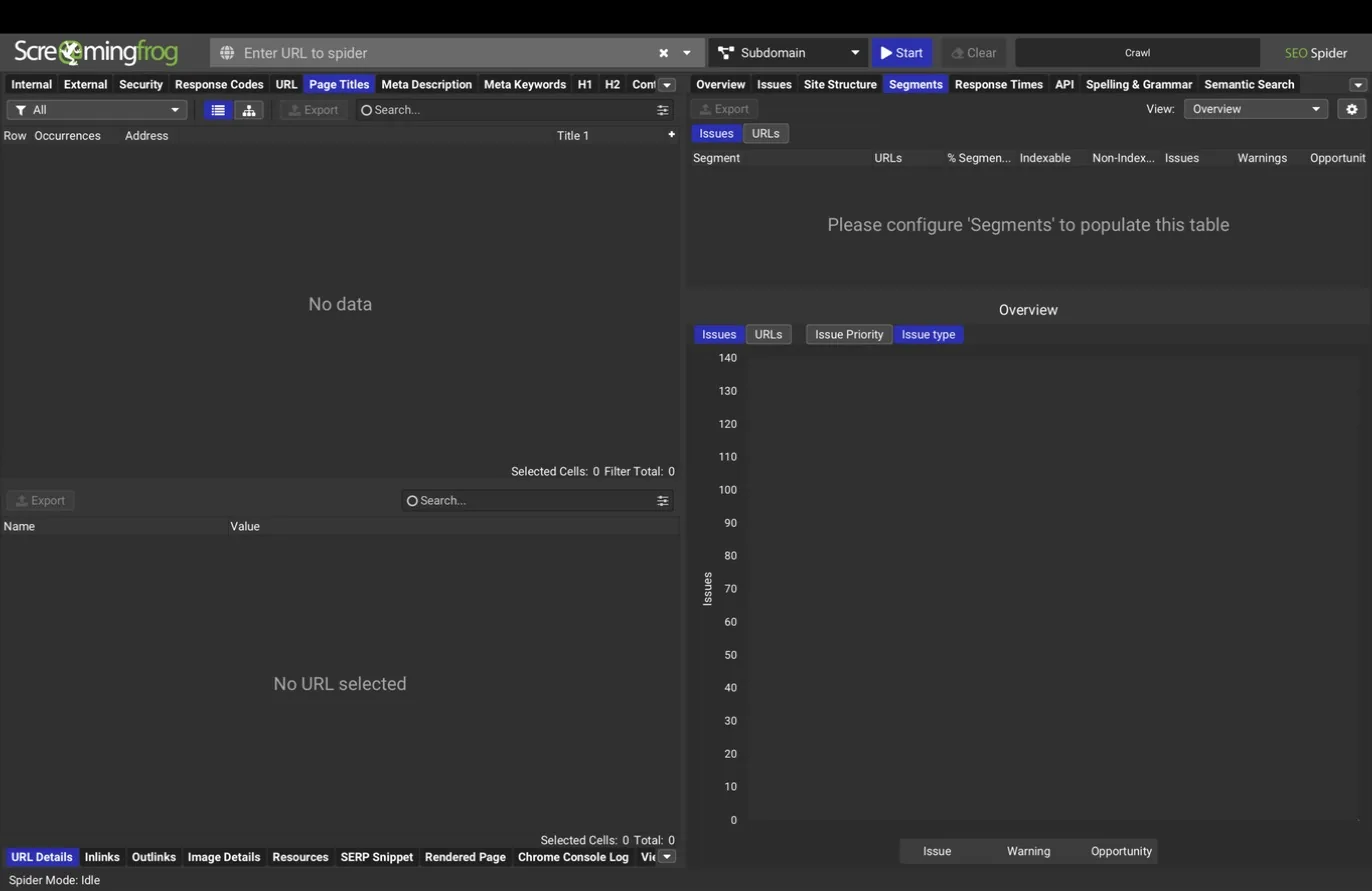Select Issue Priority chart grouping

tap(849, 335)
